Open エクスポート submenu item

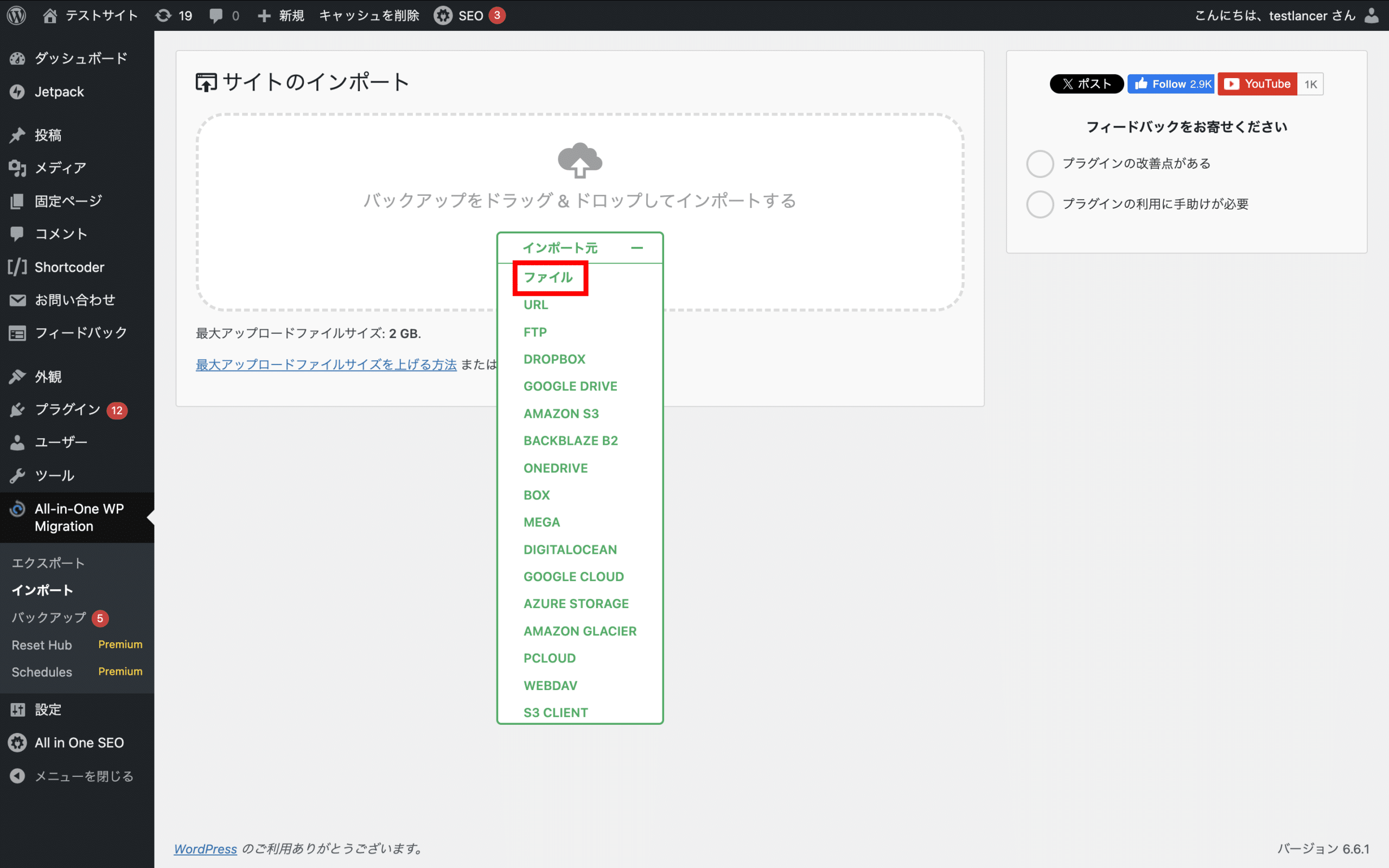(48, 563)
